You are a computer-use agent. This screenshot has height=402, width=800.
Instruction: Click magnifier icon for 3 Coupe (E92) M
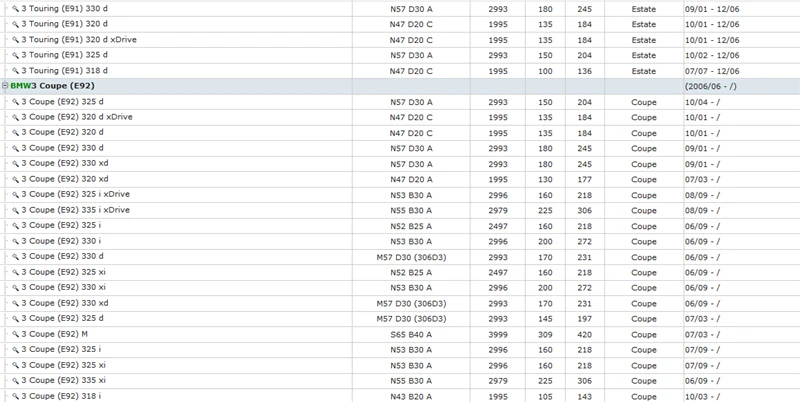tap(15, 334)
